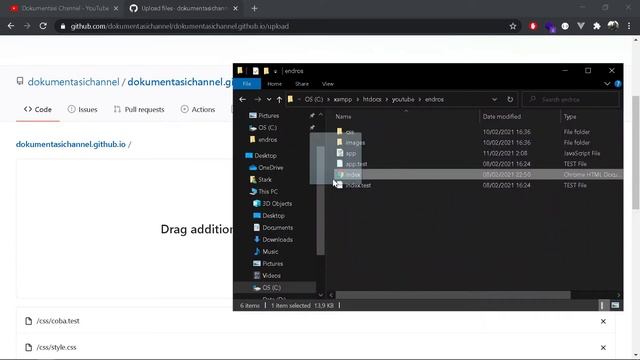Click the red extension icon in Chrome toolbar
This screenshot has height=360, width=640.
[x=533, y=26]
